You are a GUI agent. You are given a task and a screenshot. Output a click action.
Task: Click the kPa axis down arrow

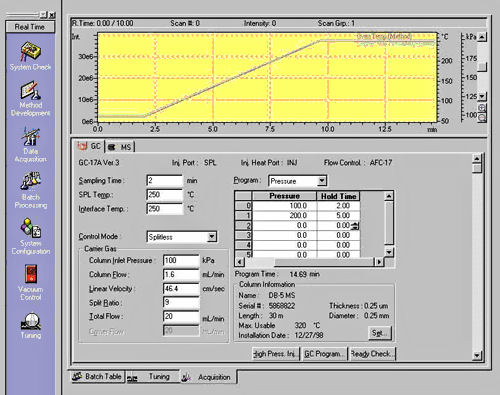(x=482, y=96)
